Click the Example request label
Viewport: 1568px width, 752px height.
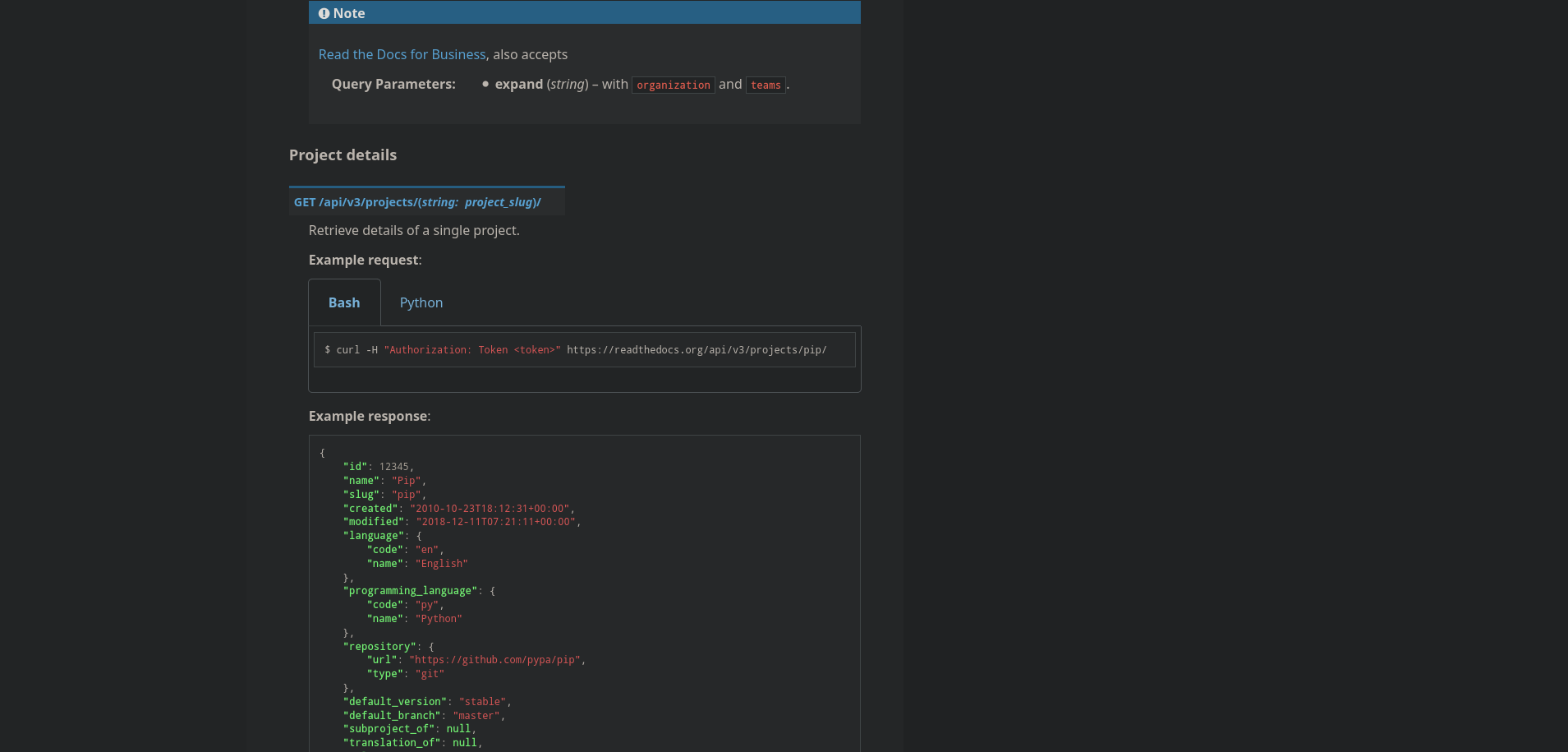tap(365, 260)
